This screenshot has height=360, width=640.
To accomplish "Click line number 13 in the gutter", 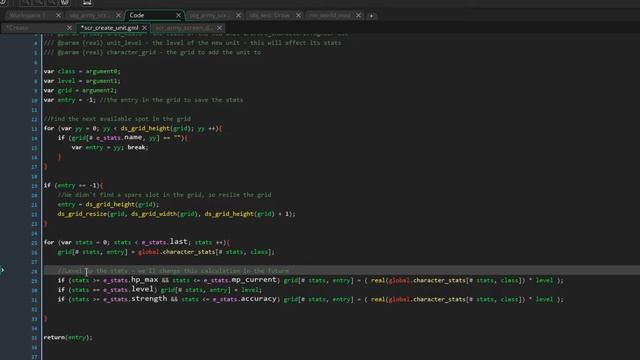I will [35, 129].
